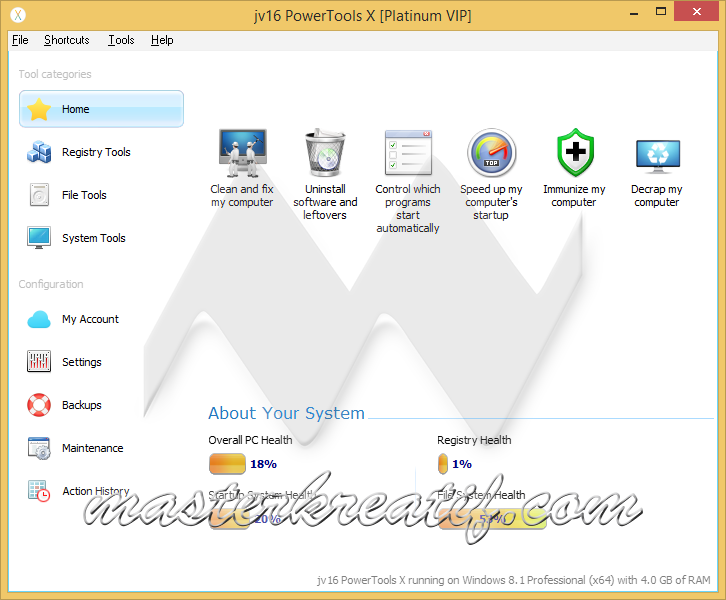Image resolution: width=726 pixels, height=600 pixels.
Task: Go to System Tools category
Action: 94,238
